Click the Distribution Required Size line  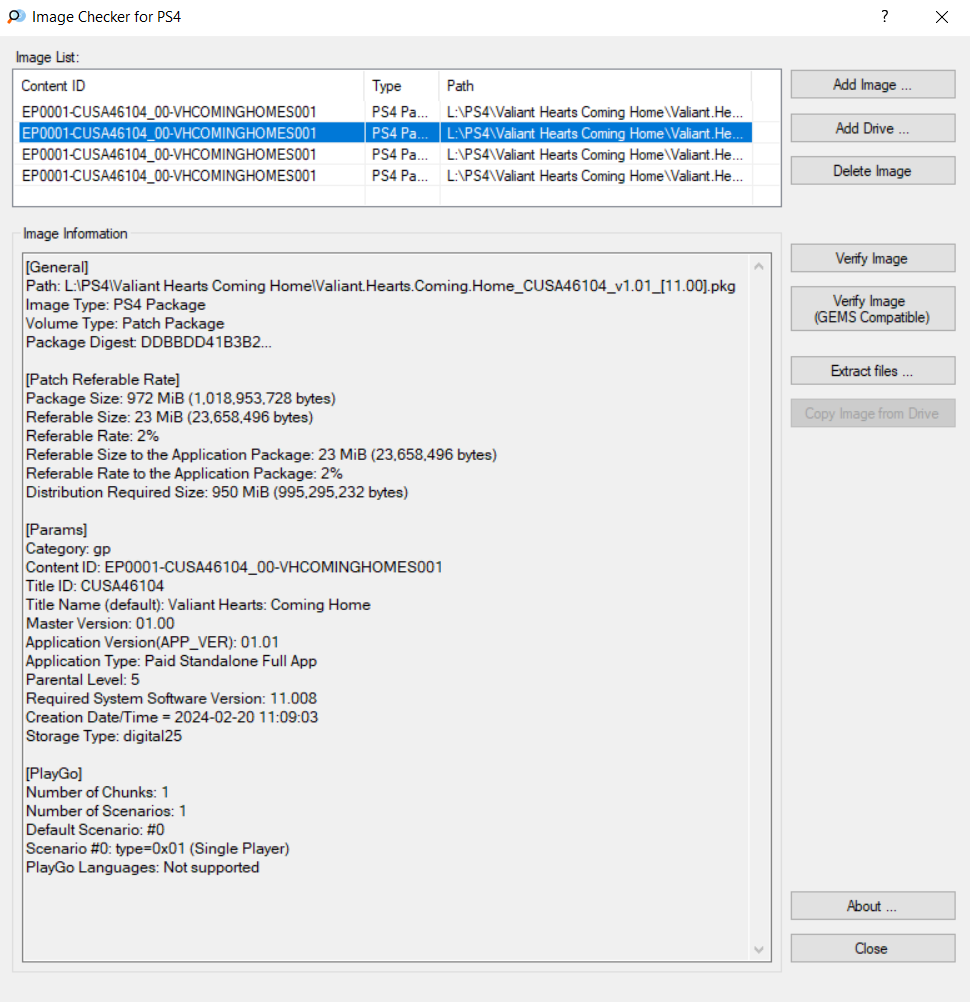click(x=217, y=492)
